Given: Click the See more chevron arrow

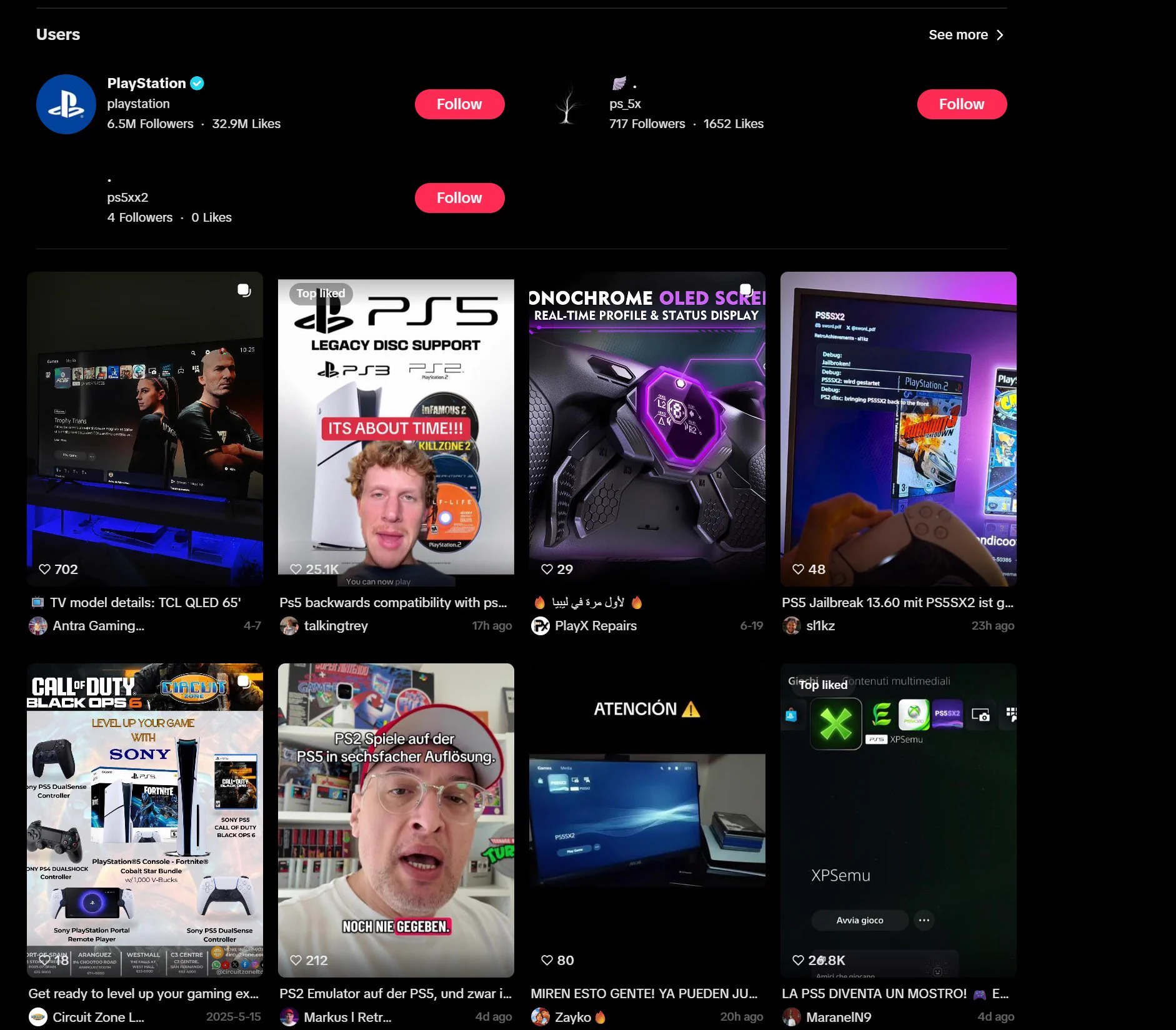Looking at the screenshot, I should tap(1000, 35).
